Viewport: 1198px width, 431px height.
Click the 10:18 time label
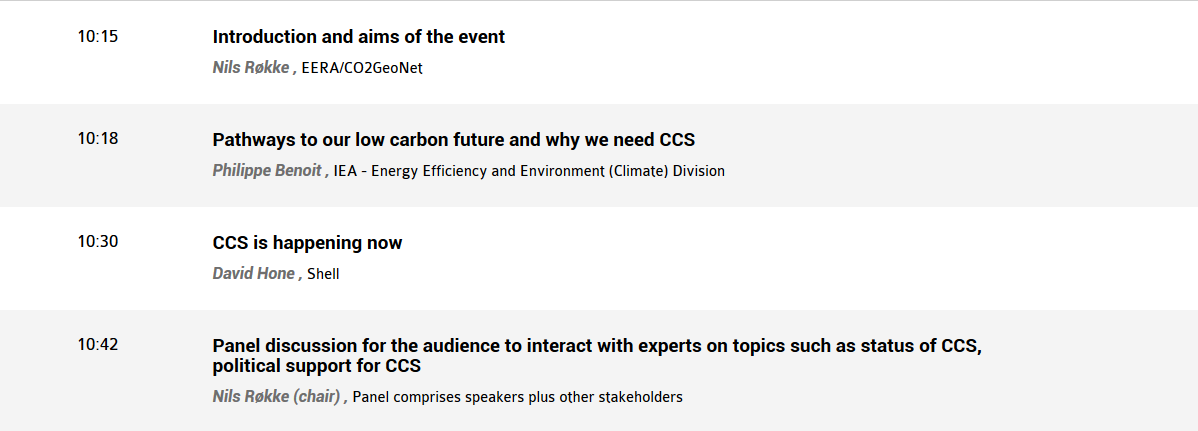(x=98, y=138)
